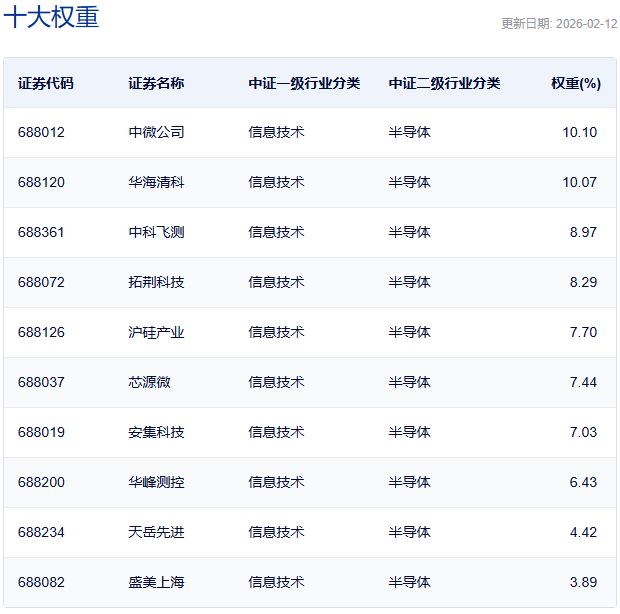Select security code 688234
Image resolution: width=620 pixels, height=614 pixels.
(x=41, y=532)
